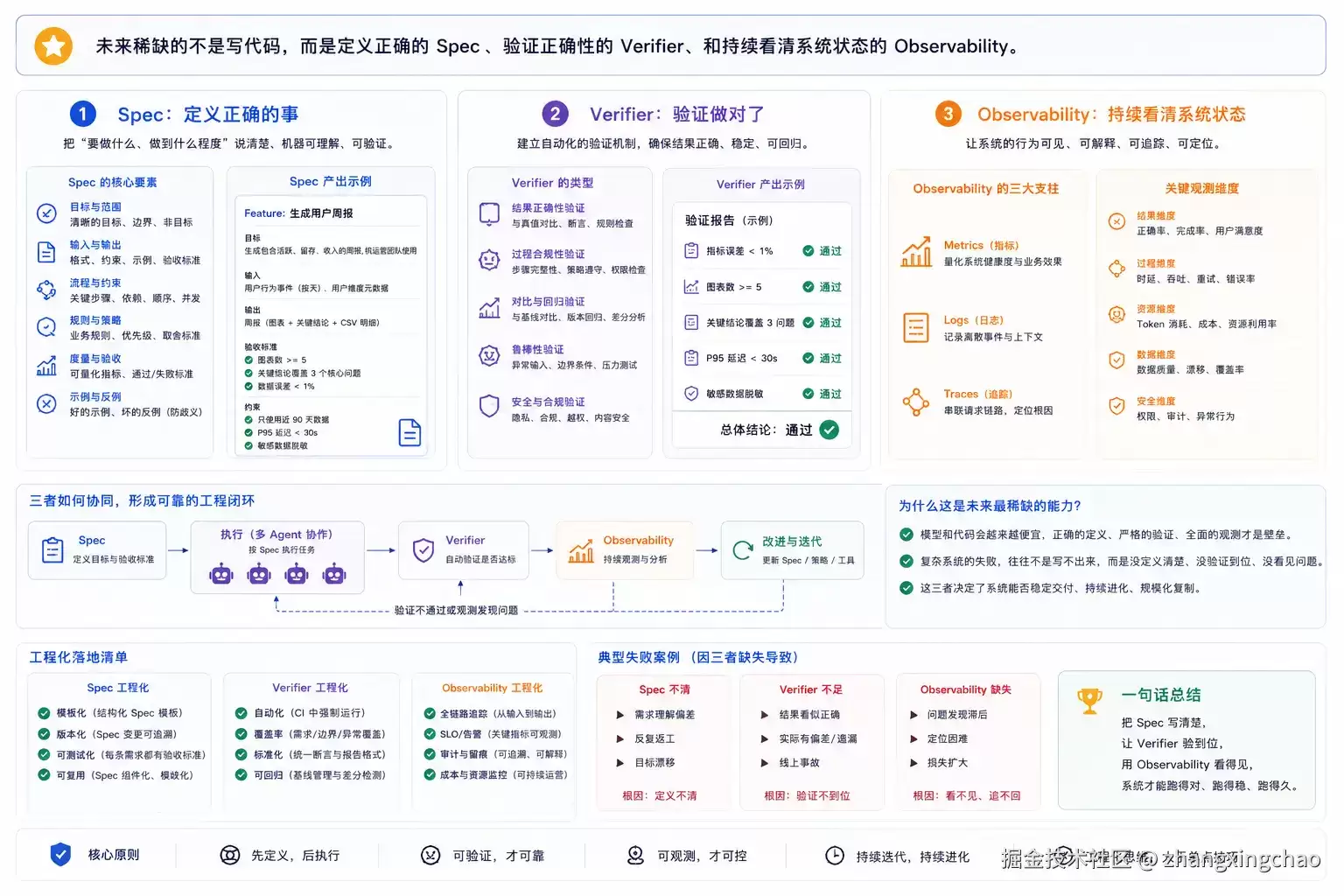1344x896 pixels.
Task: Click the 目标与范围 blue link text
Action: tap(95, 207)
